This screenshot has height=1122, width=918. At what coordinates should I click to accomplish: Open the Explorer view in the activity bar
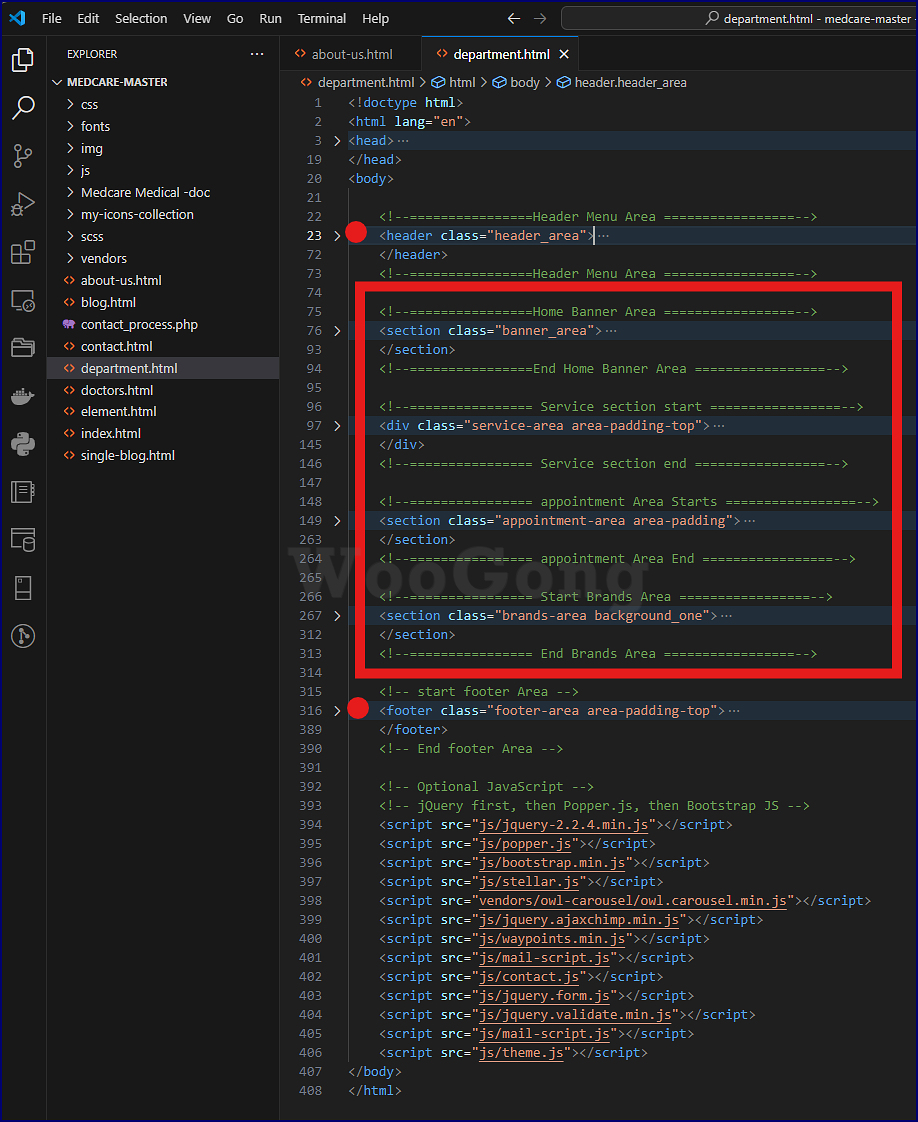click(x=23, y=60)
